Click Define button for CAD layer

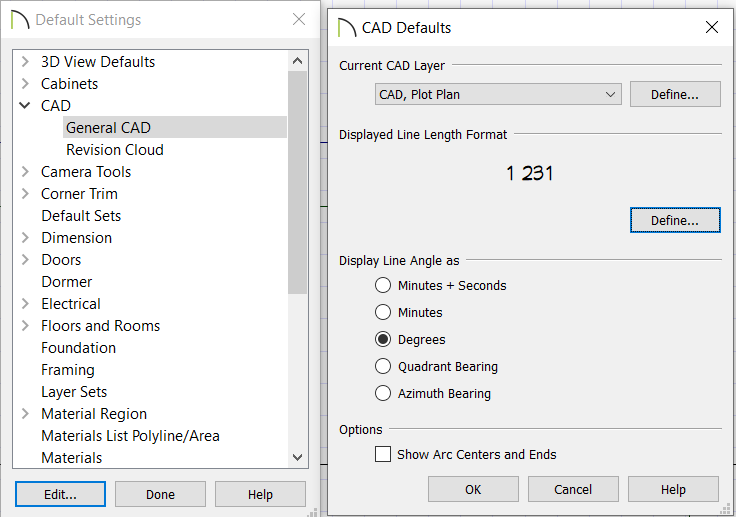(x=675, y=94)
